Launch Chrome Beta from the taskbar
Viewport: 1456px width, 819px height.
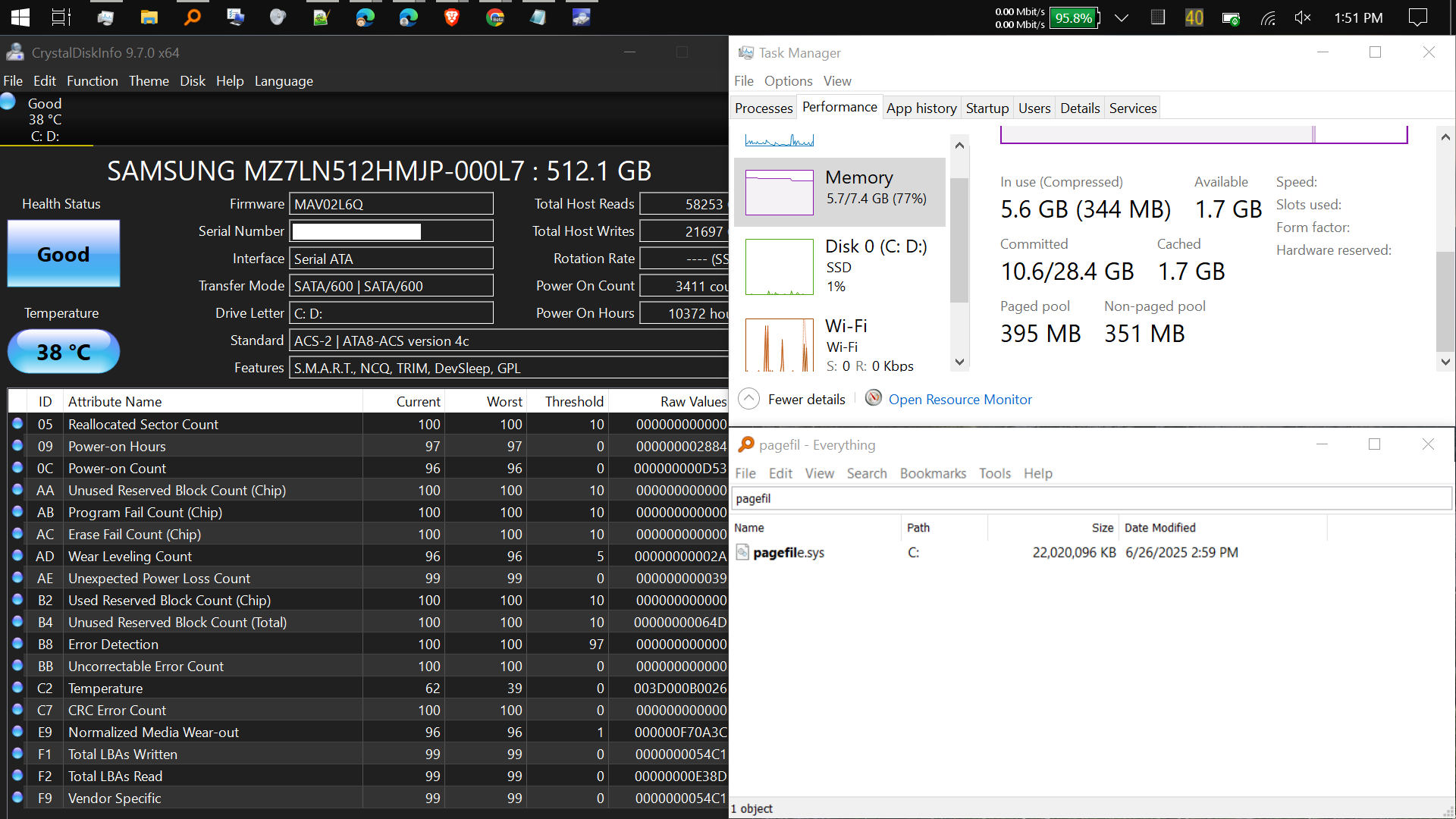[495, 17]
